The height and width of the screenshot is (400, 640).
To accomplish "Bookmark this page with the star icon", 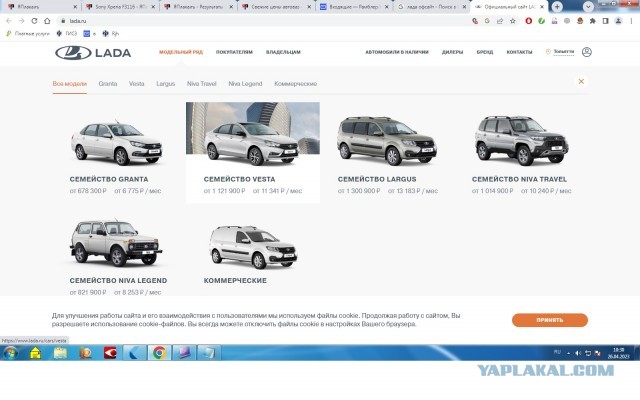I will pos(513,21).
